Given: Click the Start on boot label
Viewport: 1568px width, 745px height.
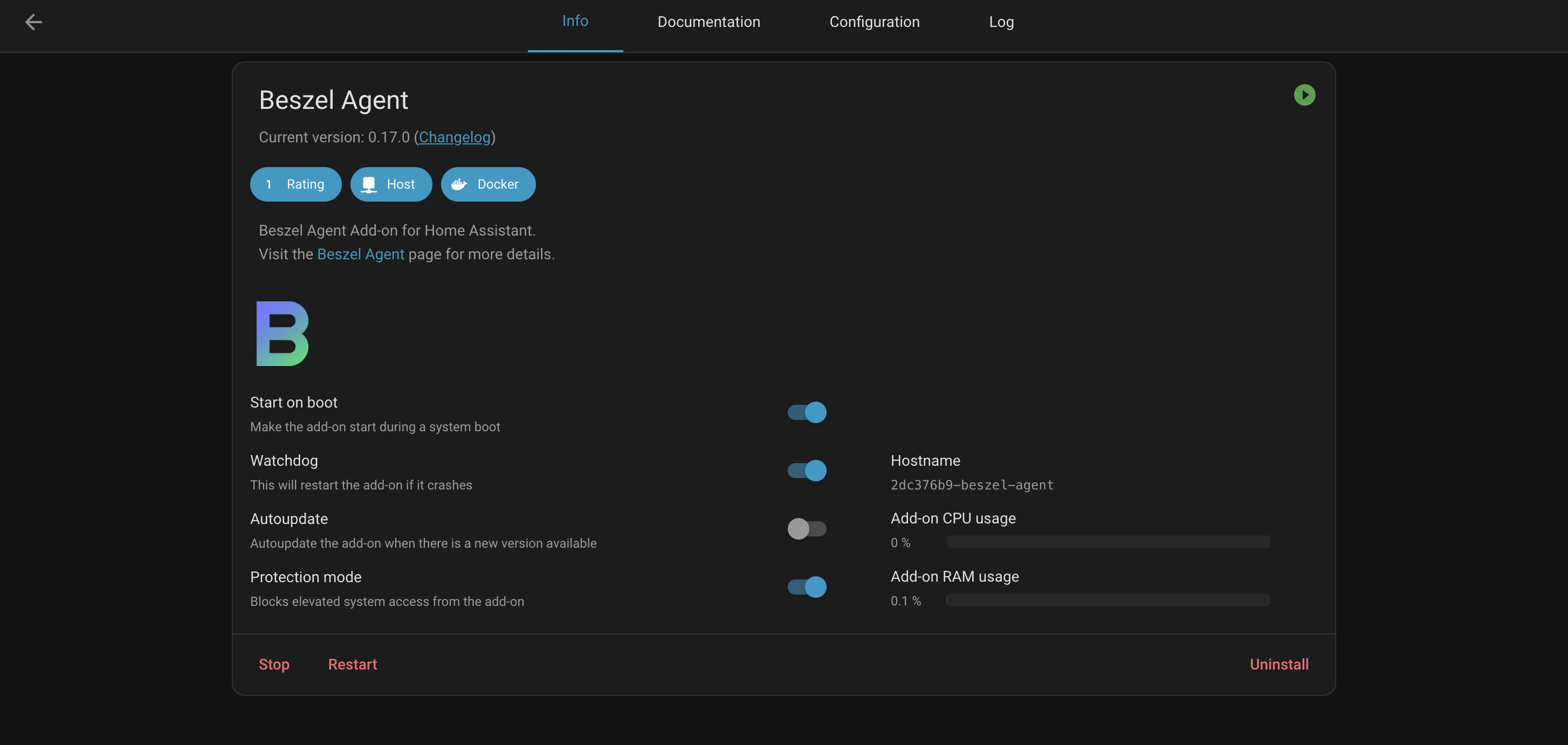Looking at the screenshot, I should click(293, 403).
